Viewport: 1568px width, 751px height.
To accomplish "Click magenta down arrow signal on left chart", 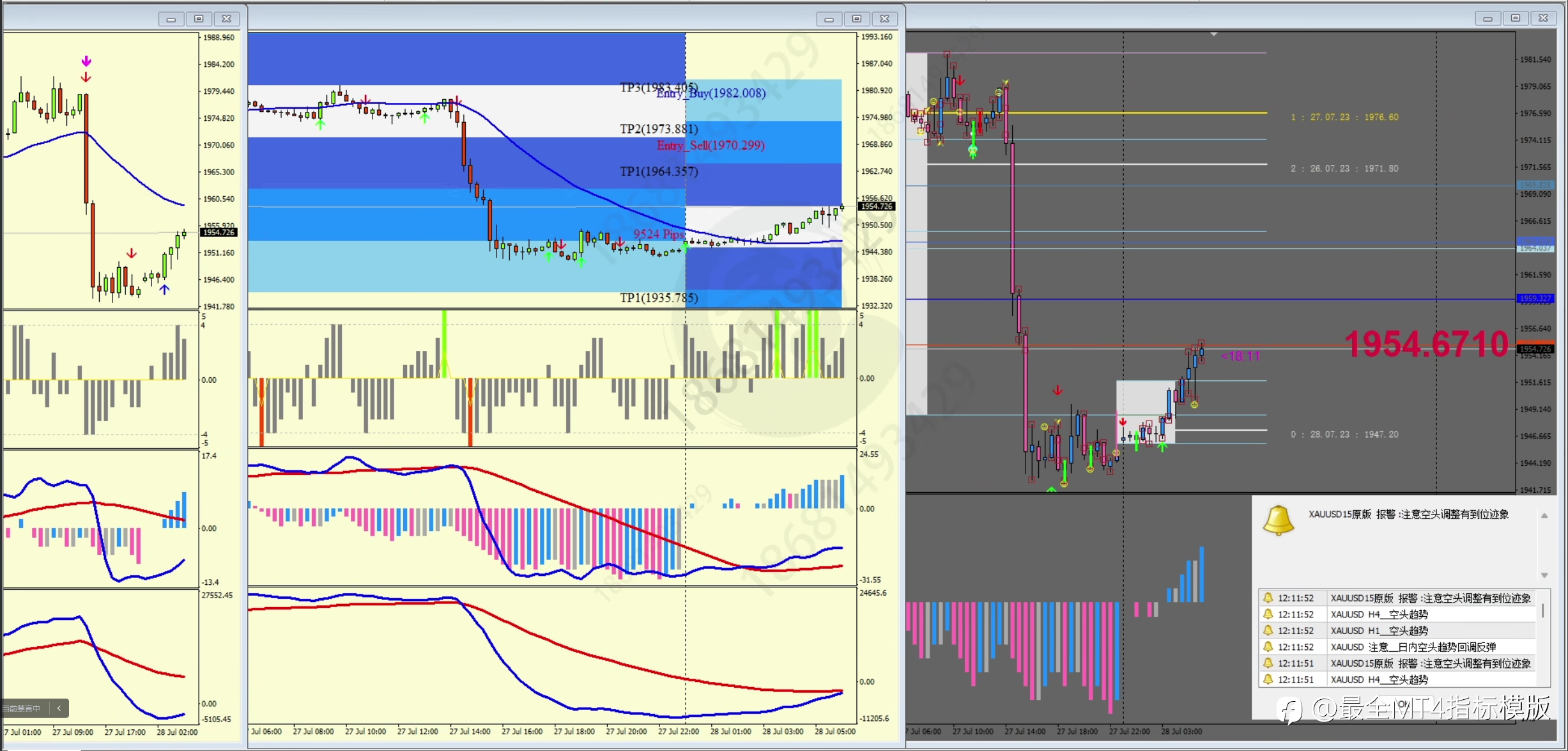I will [86, 61].
